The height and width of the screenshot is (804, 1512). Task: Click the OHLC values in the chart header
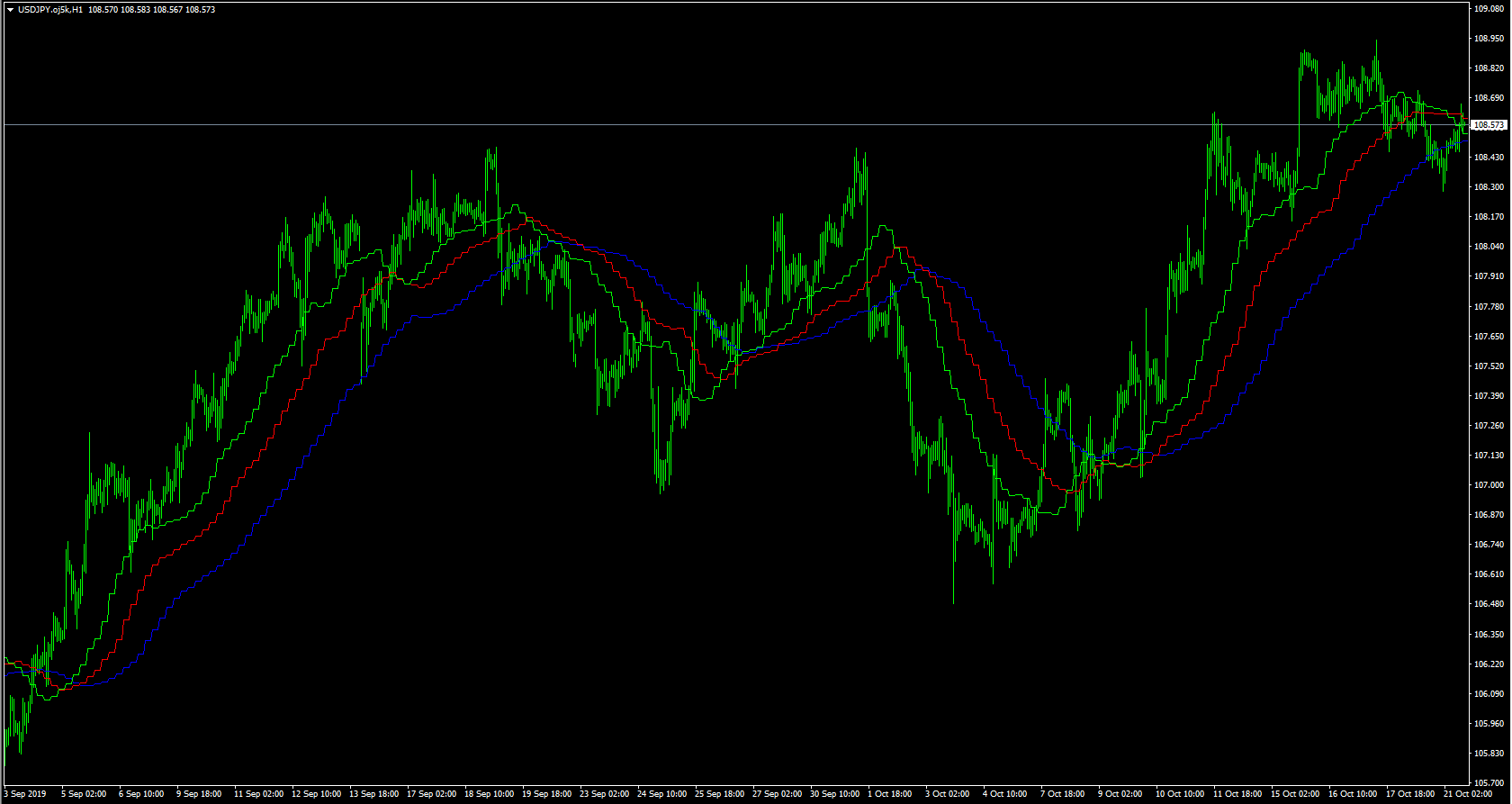tap(152, 10)
